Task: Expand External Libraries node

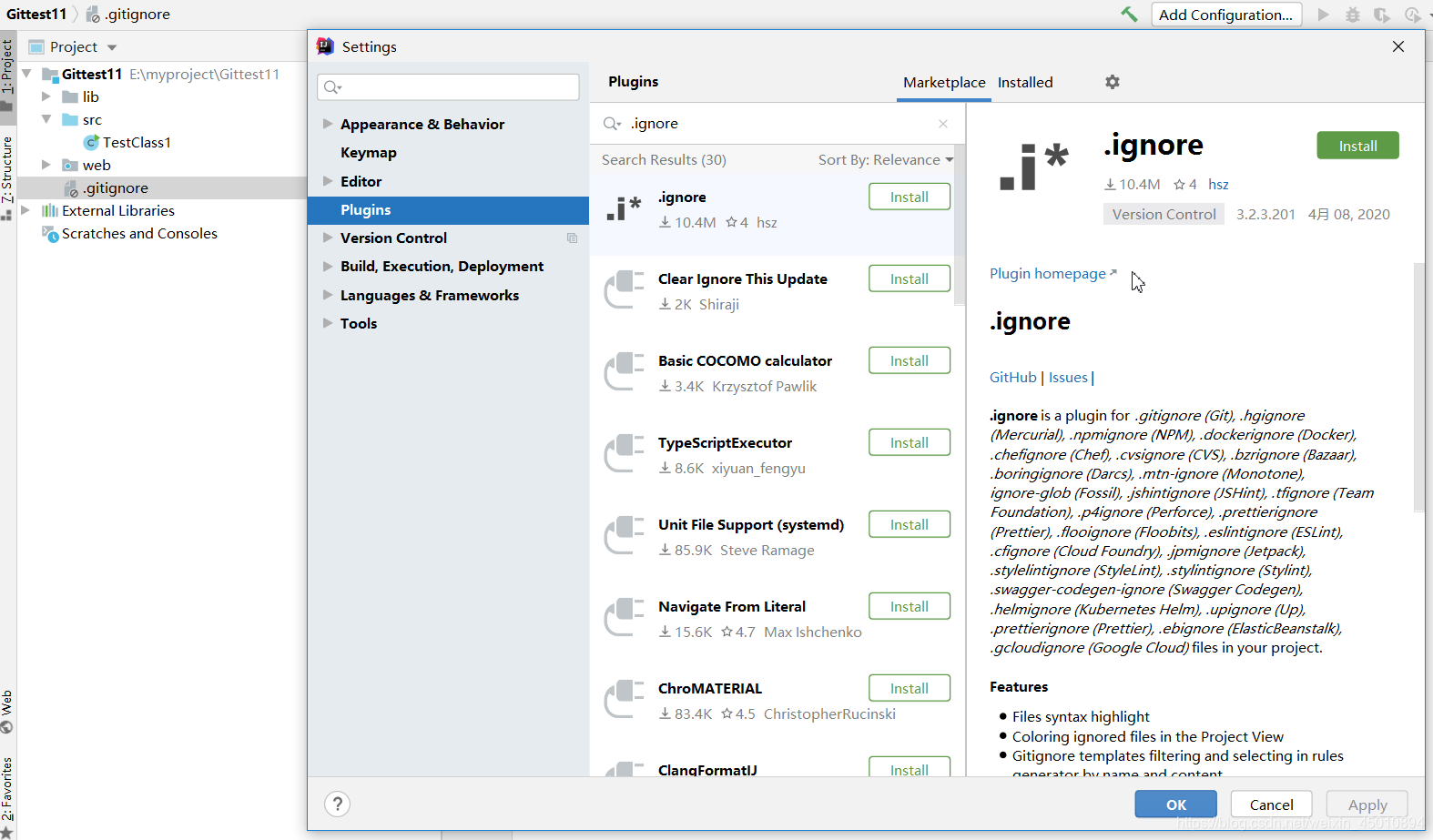Action: click(x=25, y=210)
